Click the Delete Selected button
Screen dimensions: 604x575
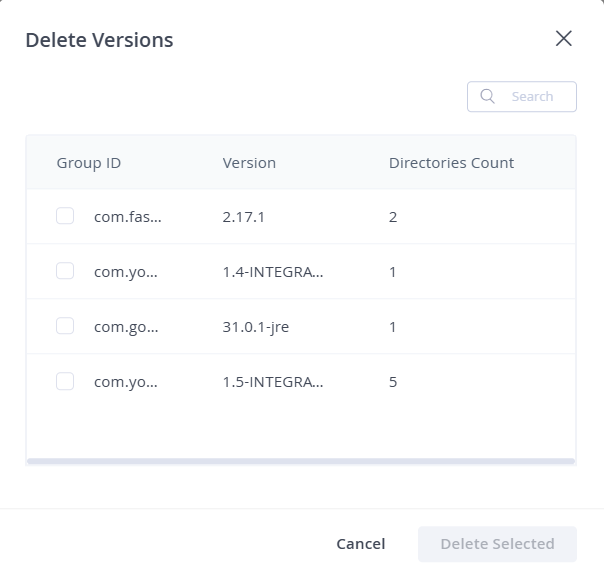point(497,544)
